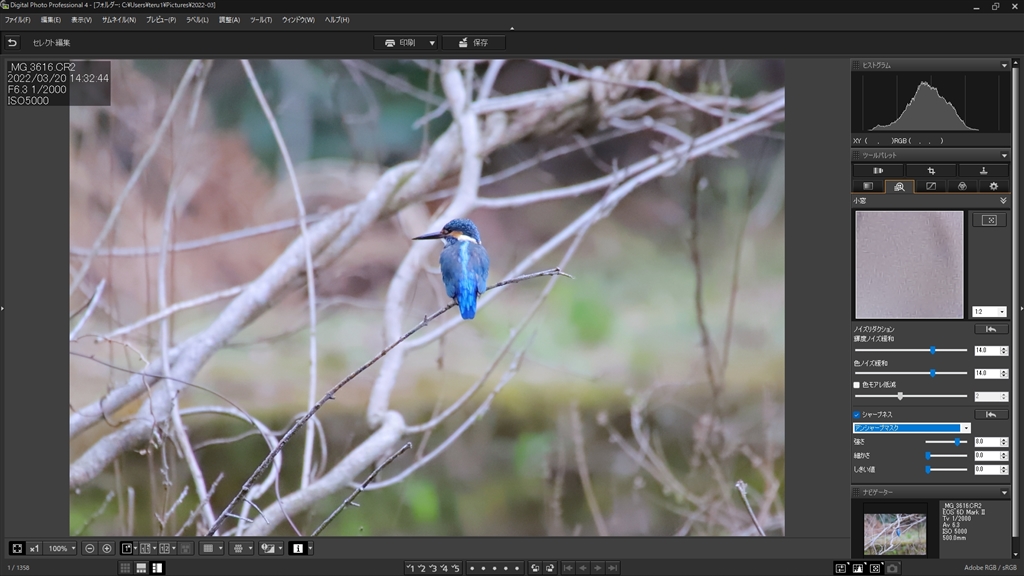
Task: Click the 輝度ノイズ緩和 slider handle
Action: coord(933,351)
